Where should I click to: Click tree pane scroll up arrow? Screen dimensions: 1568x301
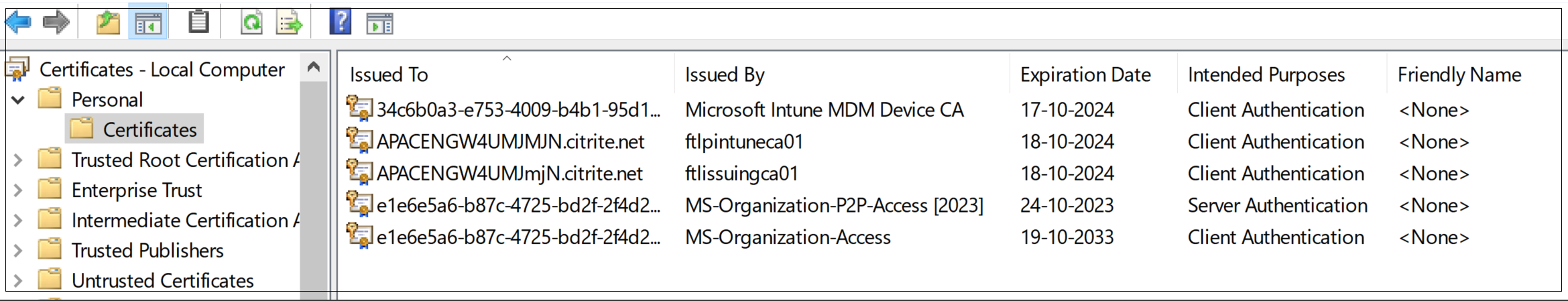pos(313,67)
